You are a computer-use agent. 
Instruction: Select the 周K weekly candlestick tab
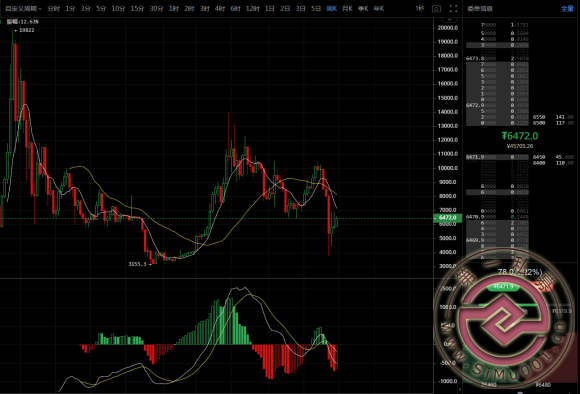[x=332, y=9]
